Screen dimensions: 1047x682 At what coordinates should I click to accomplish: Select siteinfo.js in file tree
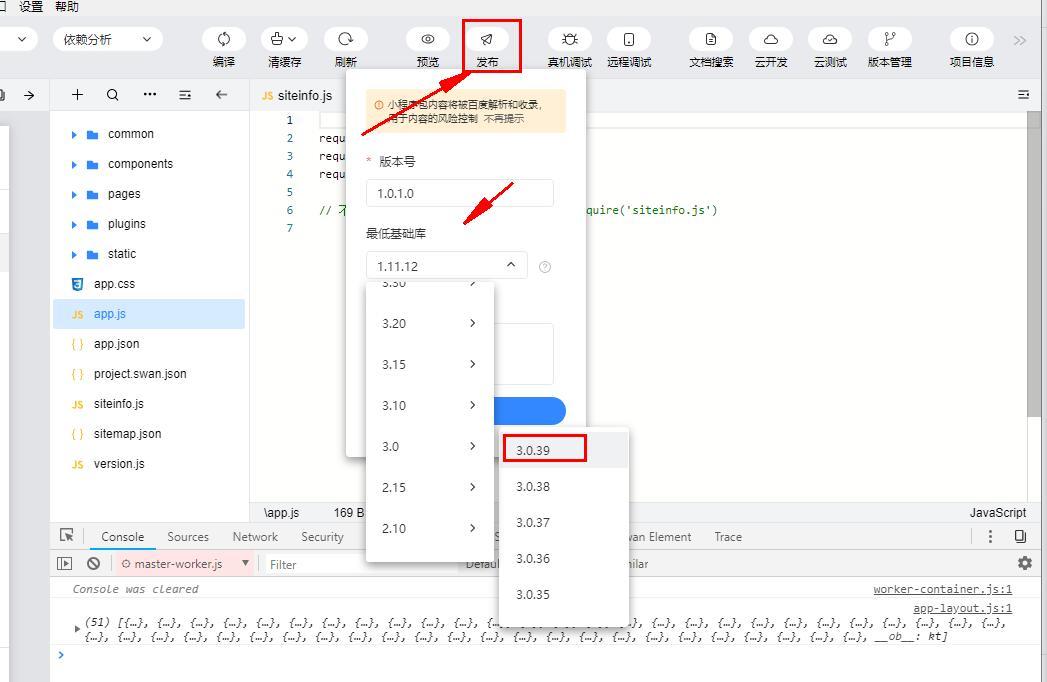[118, 404]
